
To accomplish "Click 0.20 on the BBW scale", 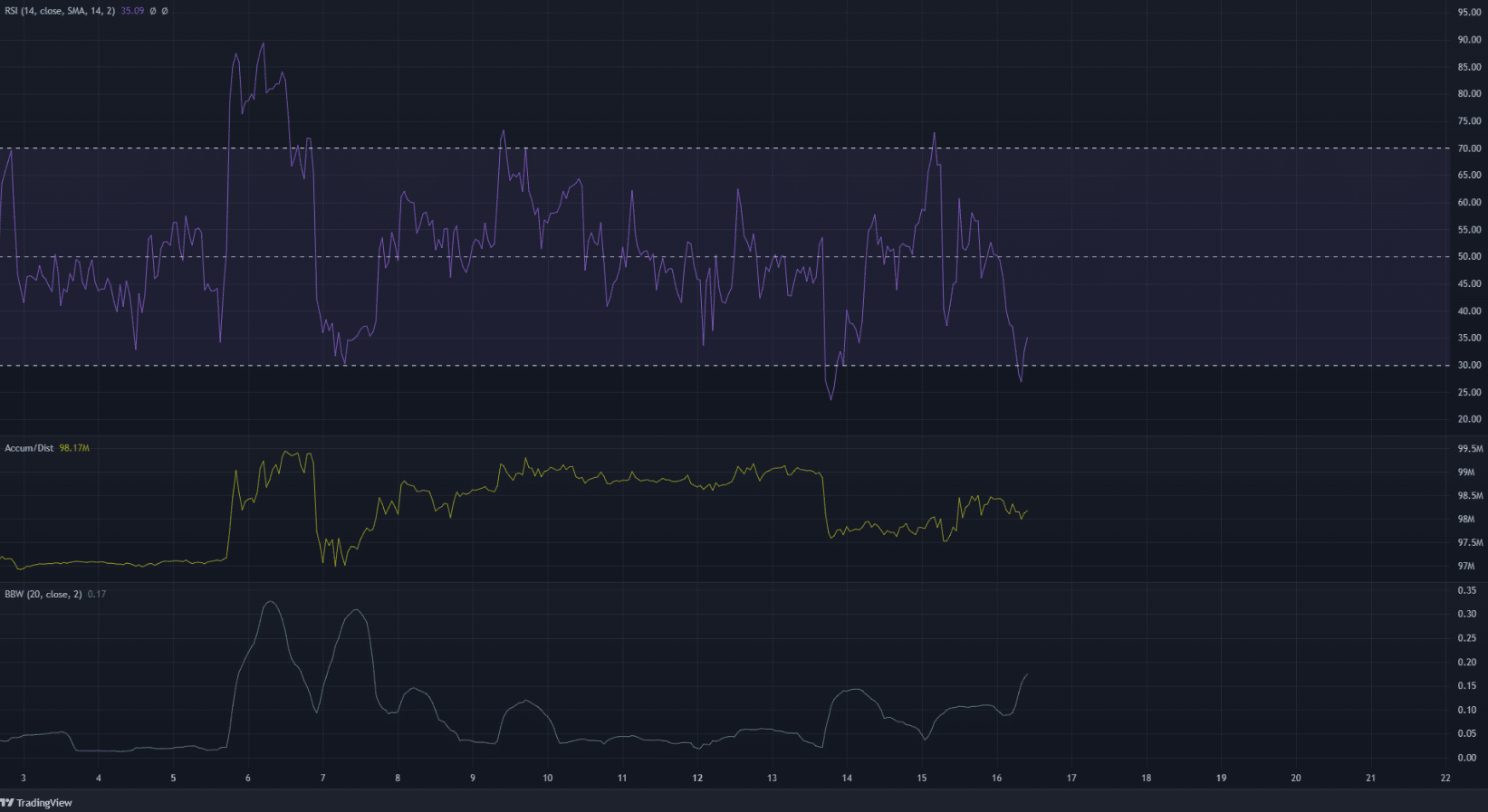I will pyautogui.click(x=1467, y=663).
